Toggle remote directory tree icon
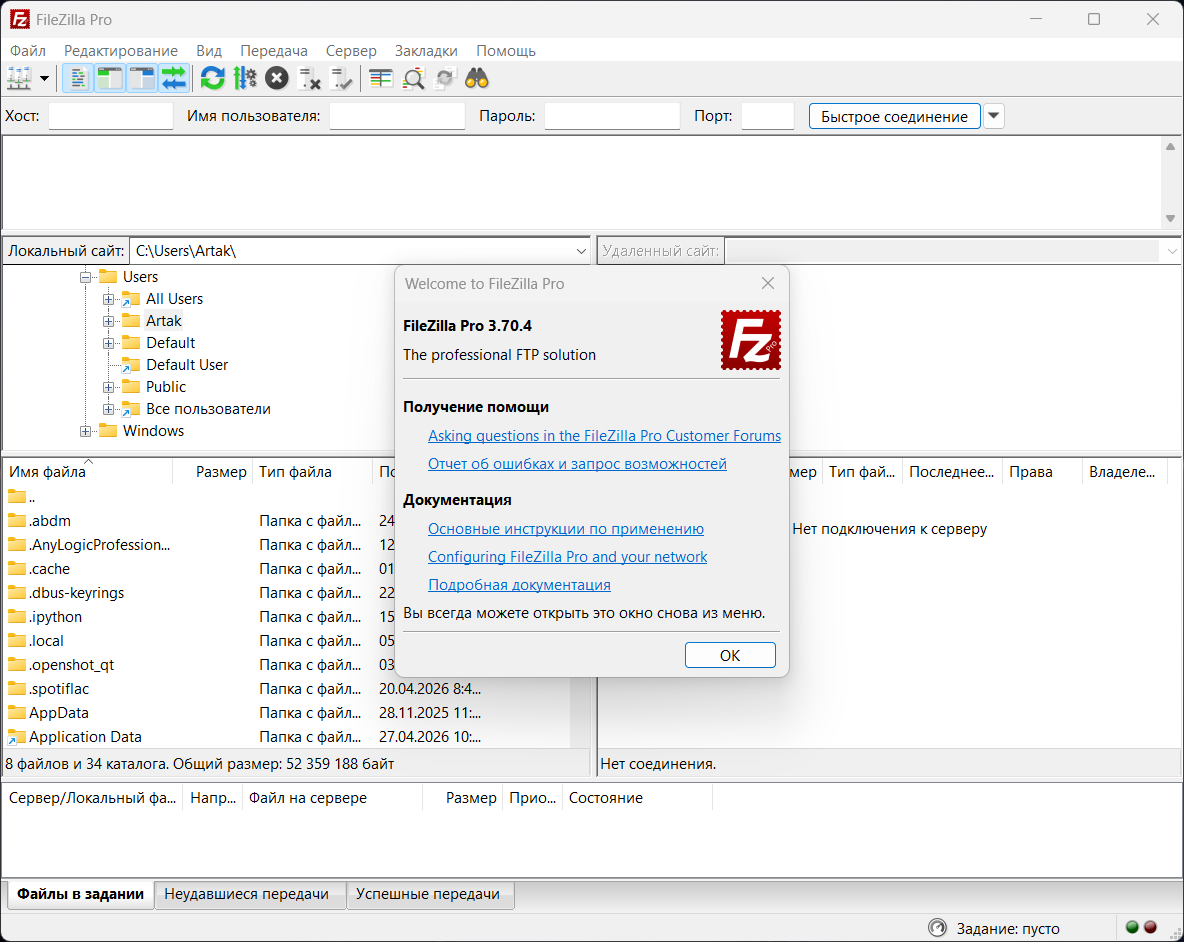This screenshot has width=1184, height=942. pos(142,78)
